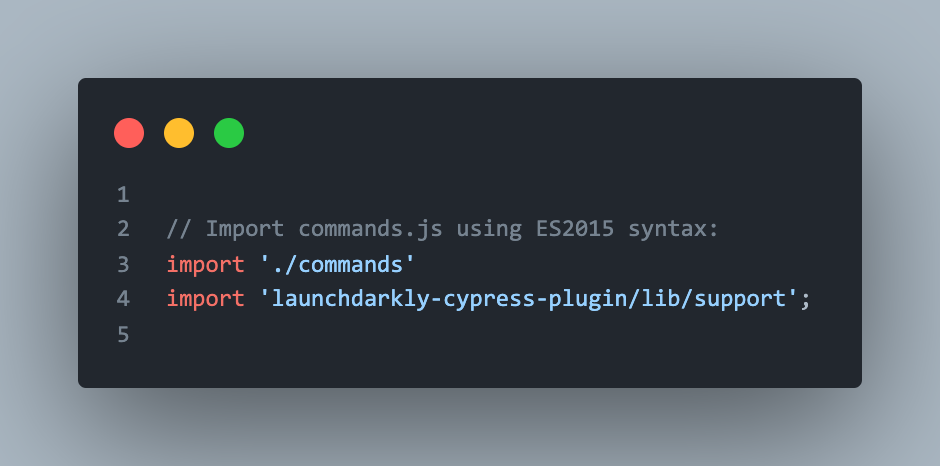Select line number 4 in gutter
The image size is (940, 466).
123,299
